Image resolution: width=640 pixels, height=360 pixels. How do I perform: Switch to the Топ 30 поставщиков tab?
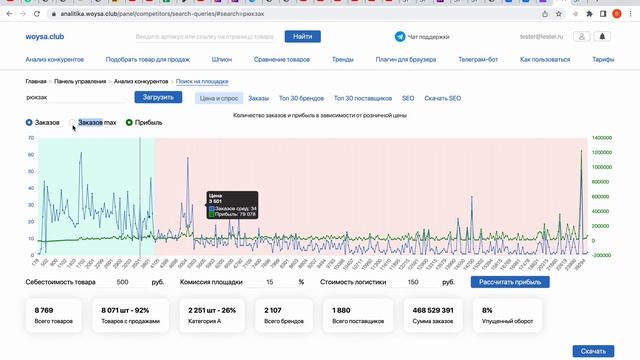click(x=363, y=98)
